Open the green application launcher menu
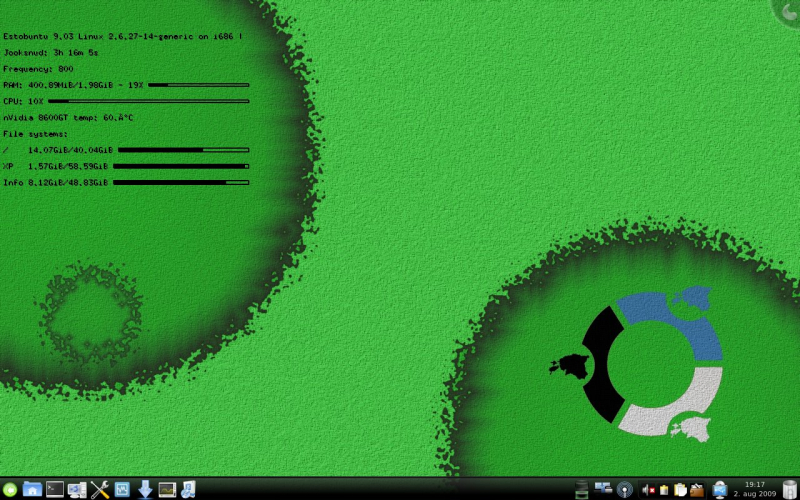 click(9, 490)
